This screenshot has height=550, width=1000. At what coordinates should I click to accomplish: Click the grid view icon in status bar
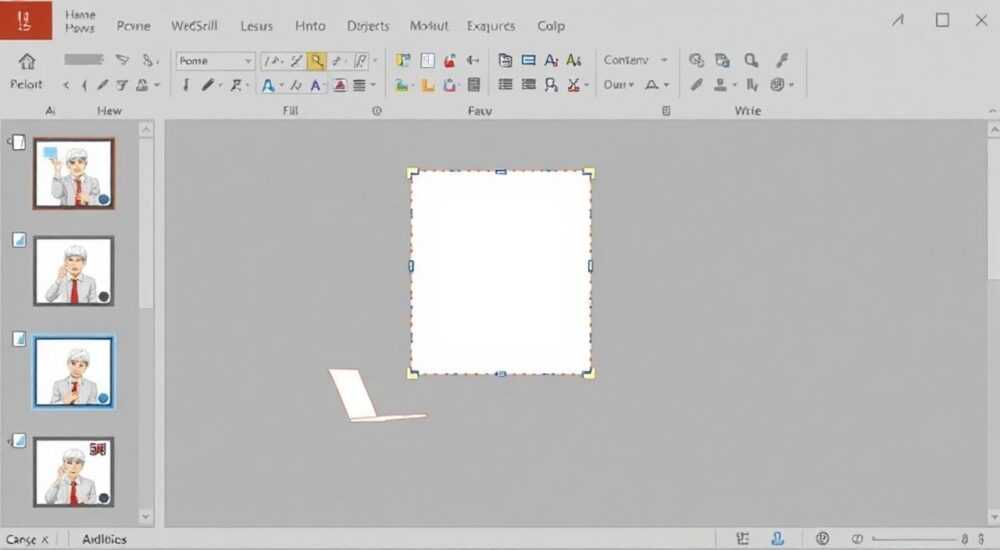point(742,539)
